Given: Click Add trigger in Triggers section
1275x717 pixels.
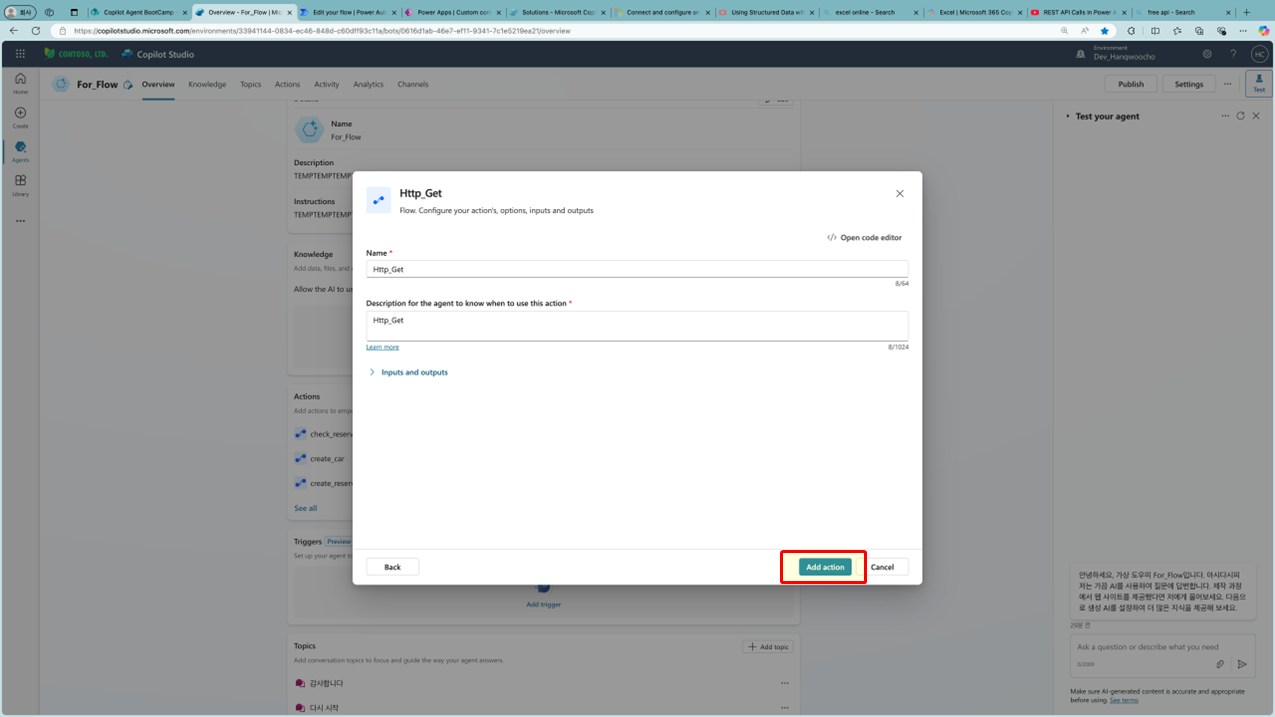Looking at the screenshot, I should pos(543,604).
